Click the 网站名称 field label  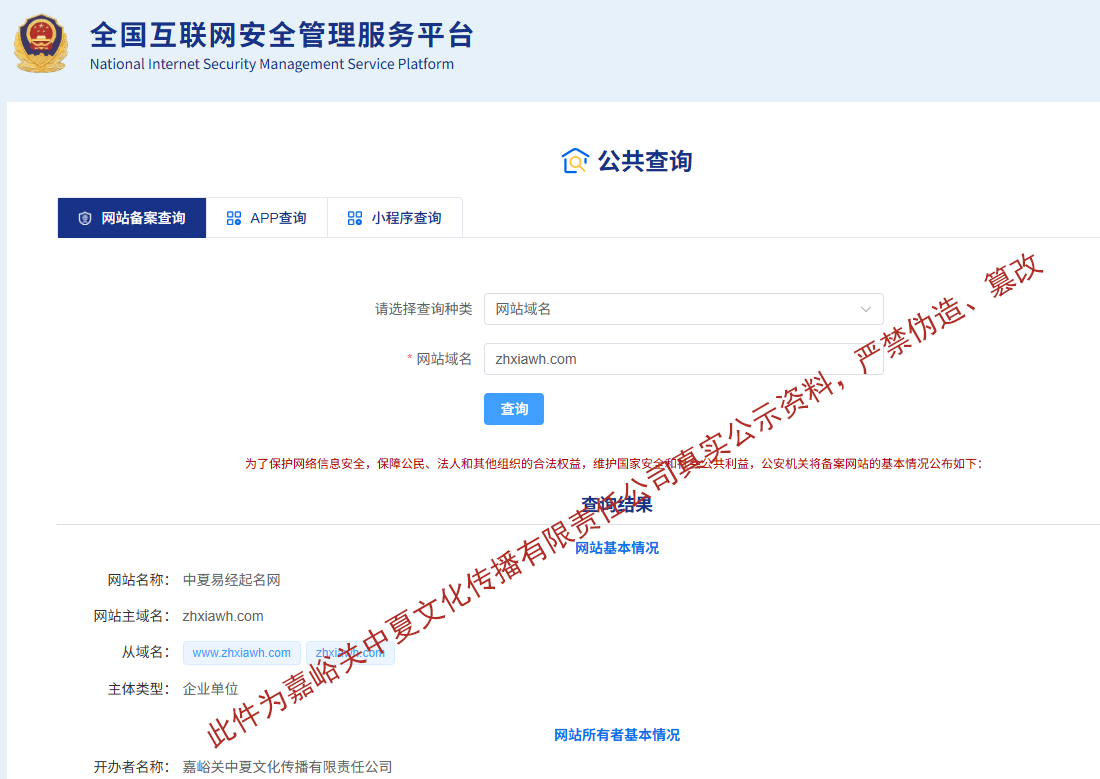click(x=138, y=580)
